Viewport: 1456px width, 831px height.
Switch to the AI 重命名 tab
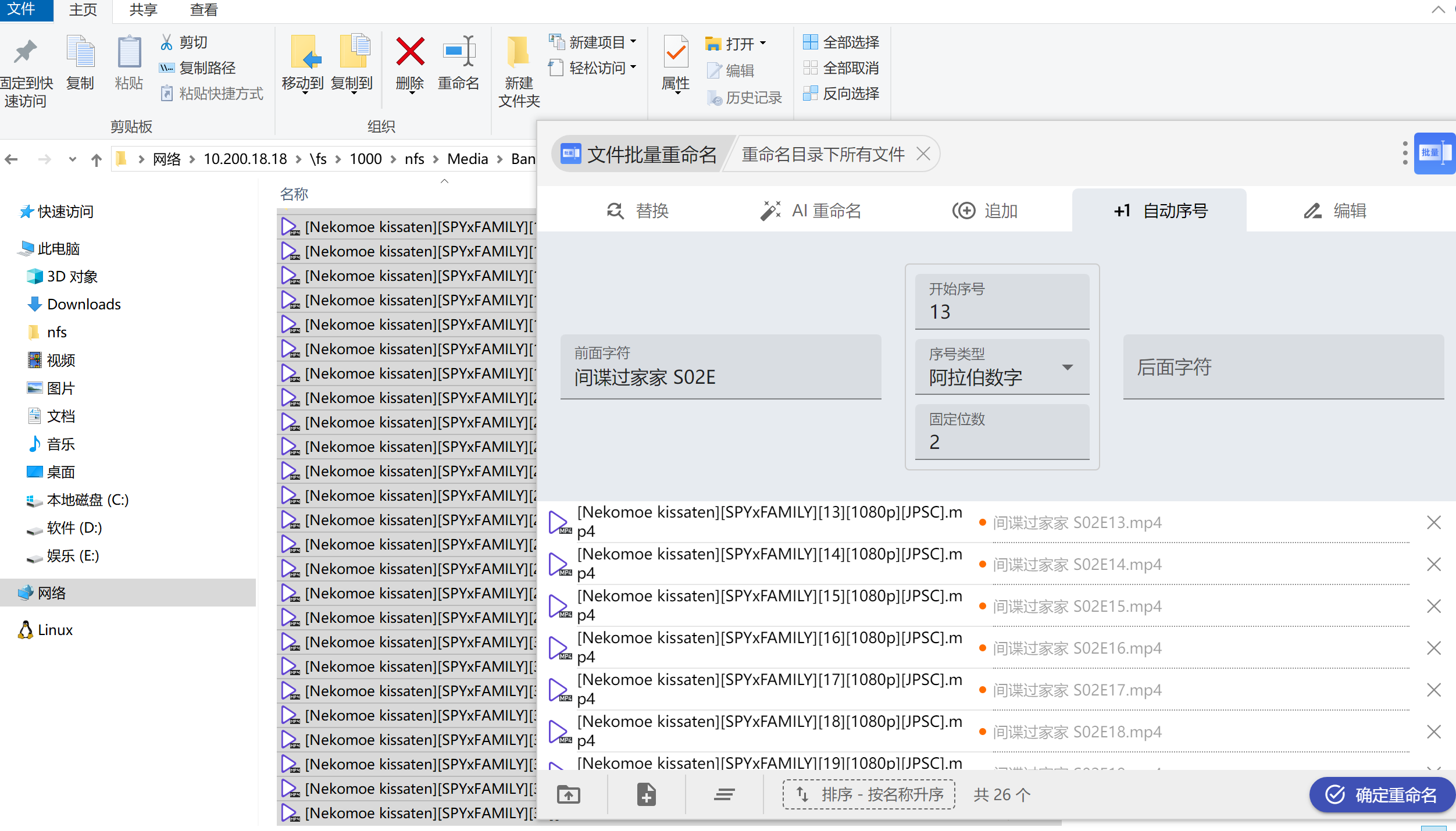811,211
